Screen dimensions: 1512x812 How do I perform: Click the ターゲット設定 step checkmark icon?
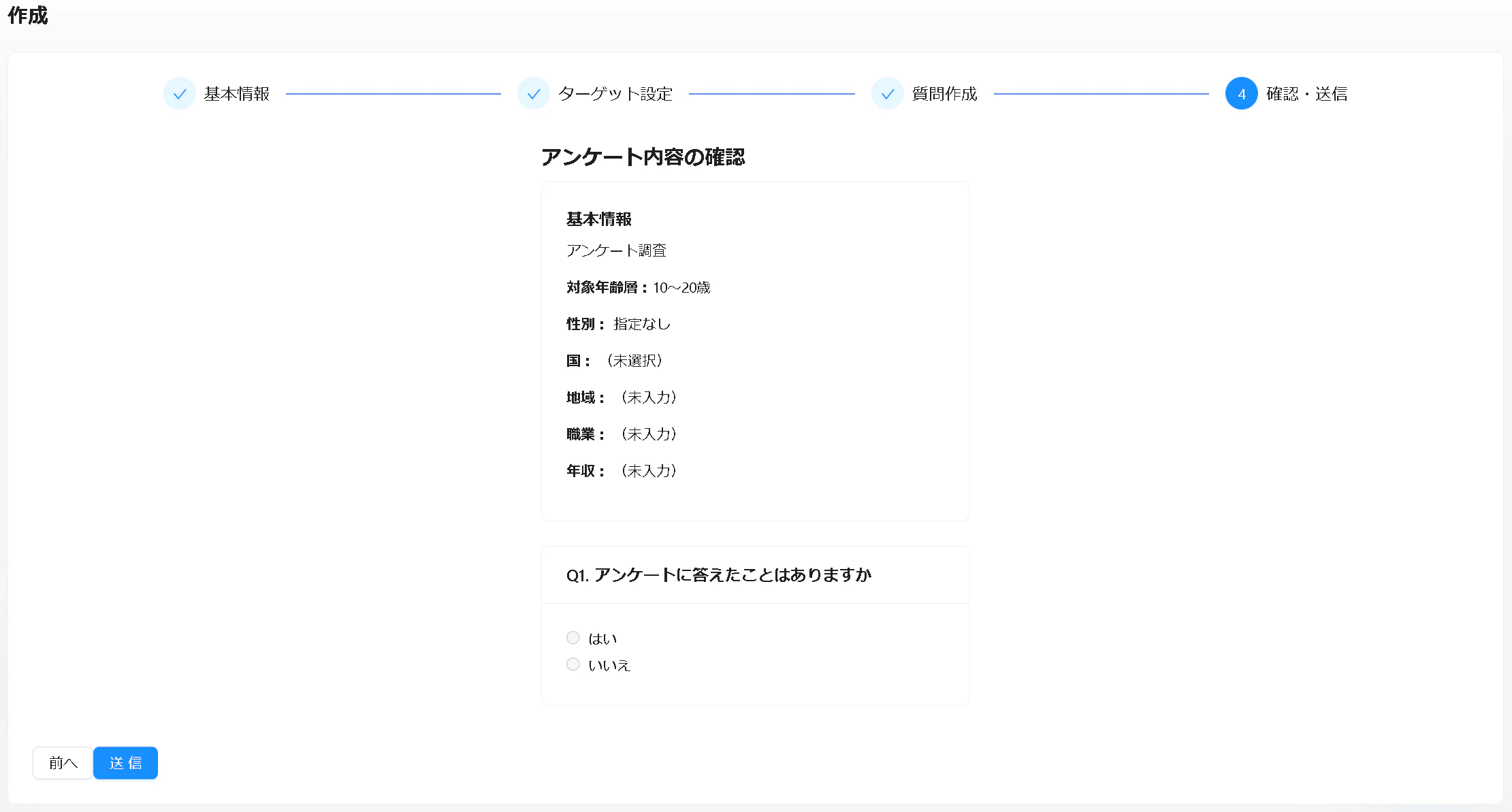[x=534, y=94]
